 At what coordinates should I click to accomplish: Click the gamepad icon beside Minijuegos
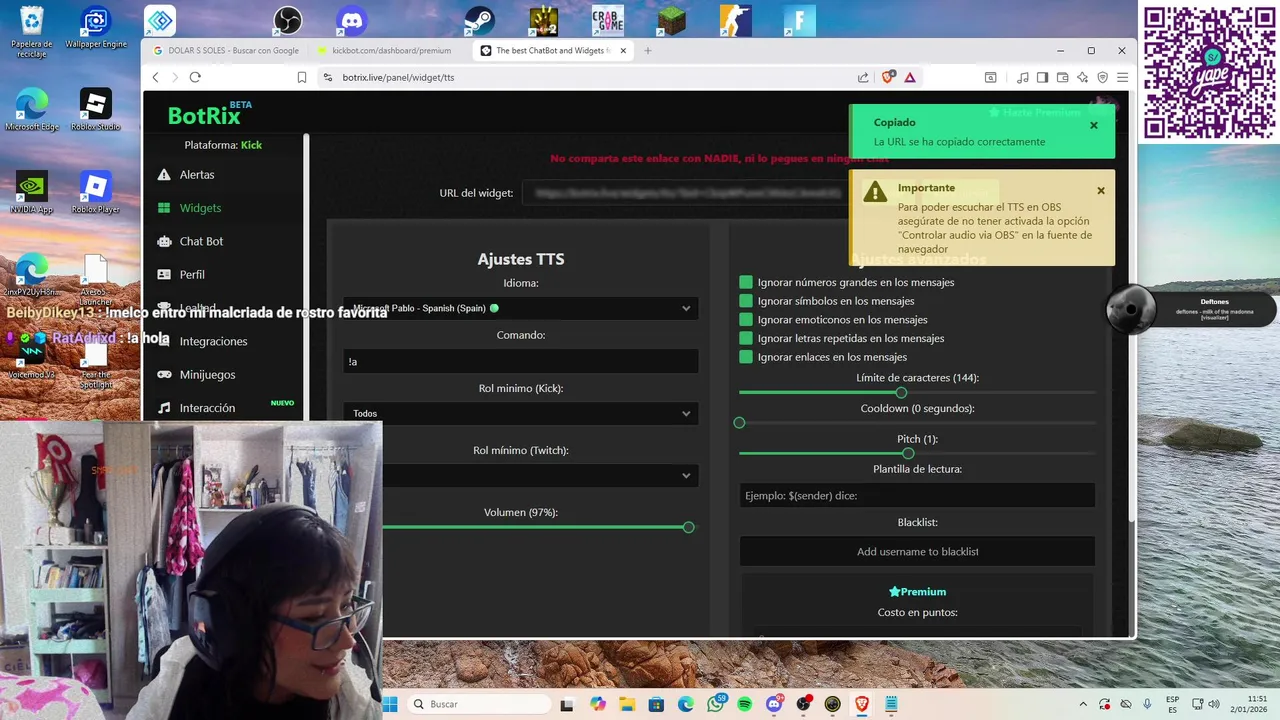[164, 375]
